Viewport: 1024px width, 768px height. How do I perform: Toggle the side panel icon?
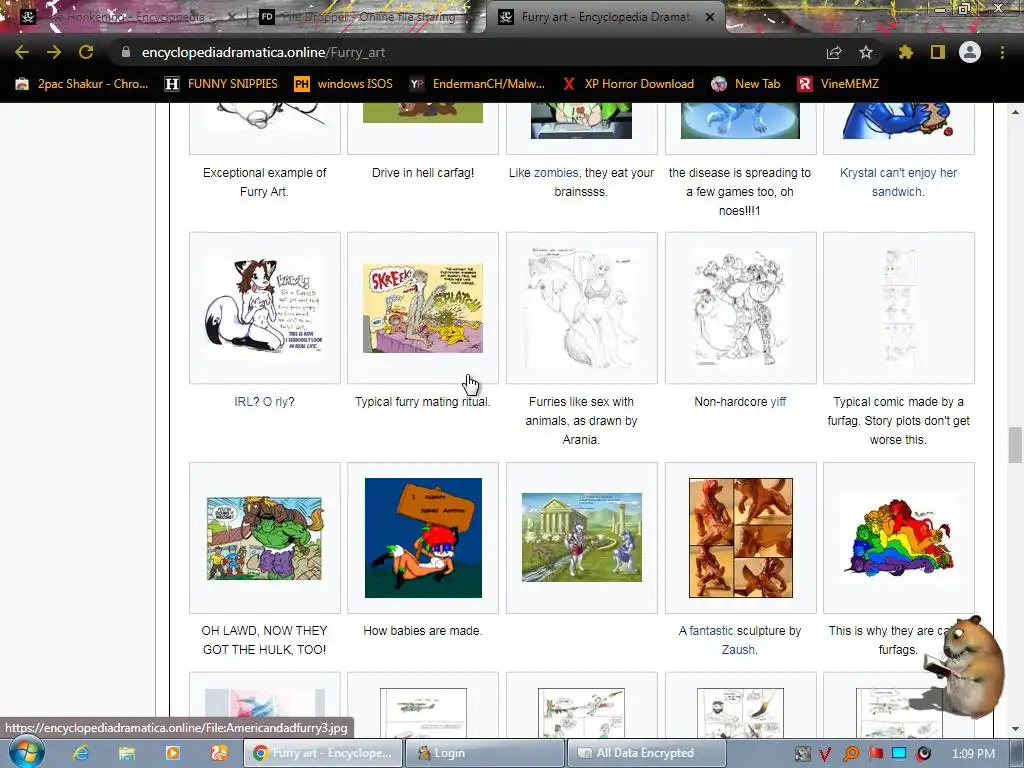(x=938, y=52)
